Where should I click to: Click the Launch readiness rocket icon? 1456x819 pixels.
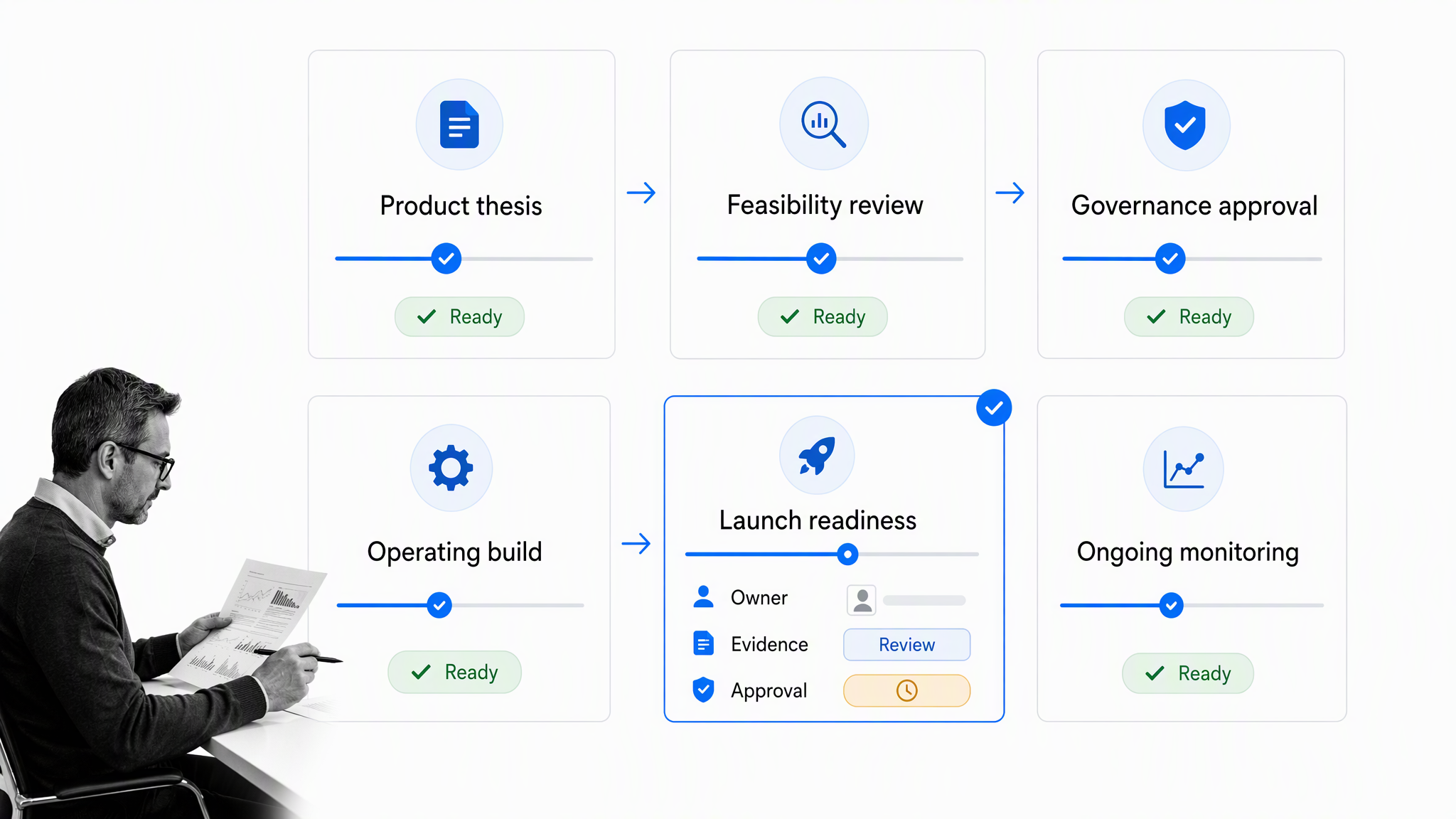coord(817,456)
